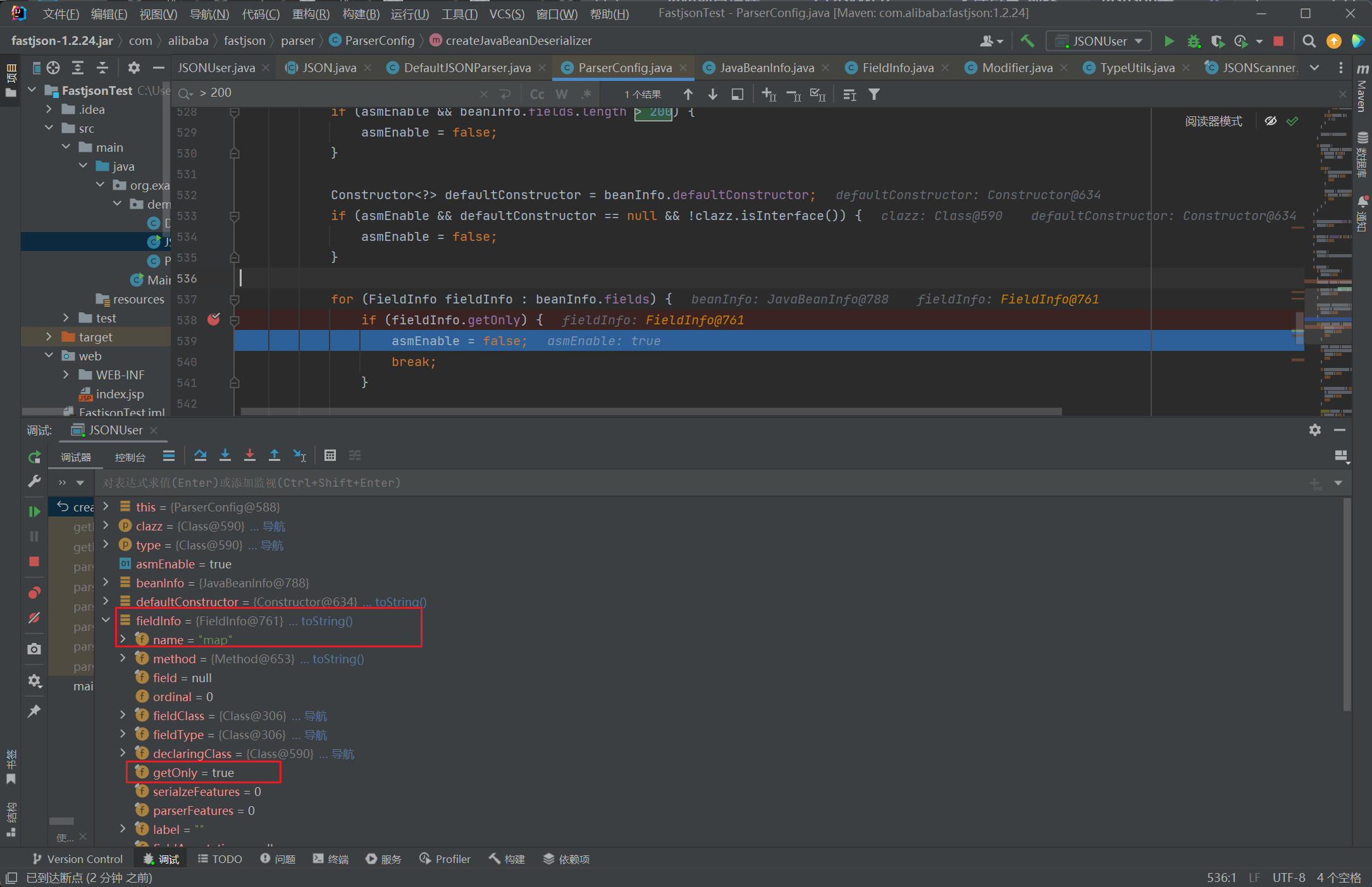The image size is (1372, 887).
Task: Click the green Run button
Action: 1169,41
